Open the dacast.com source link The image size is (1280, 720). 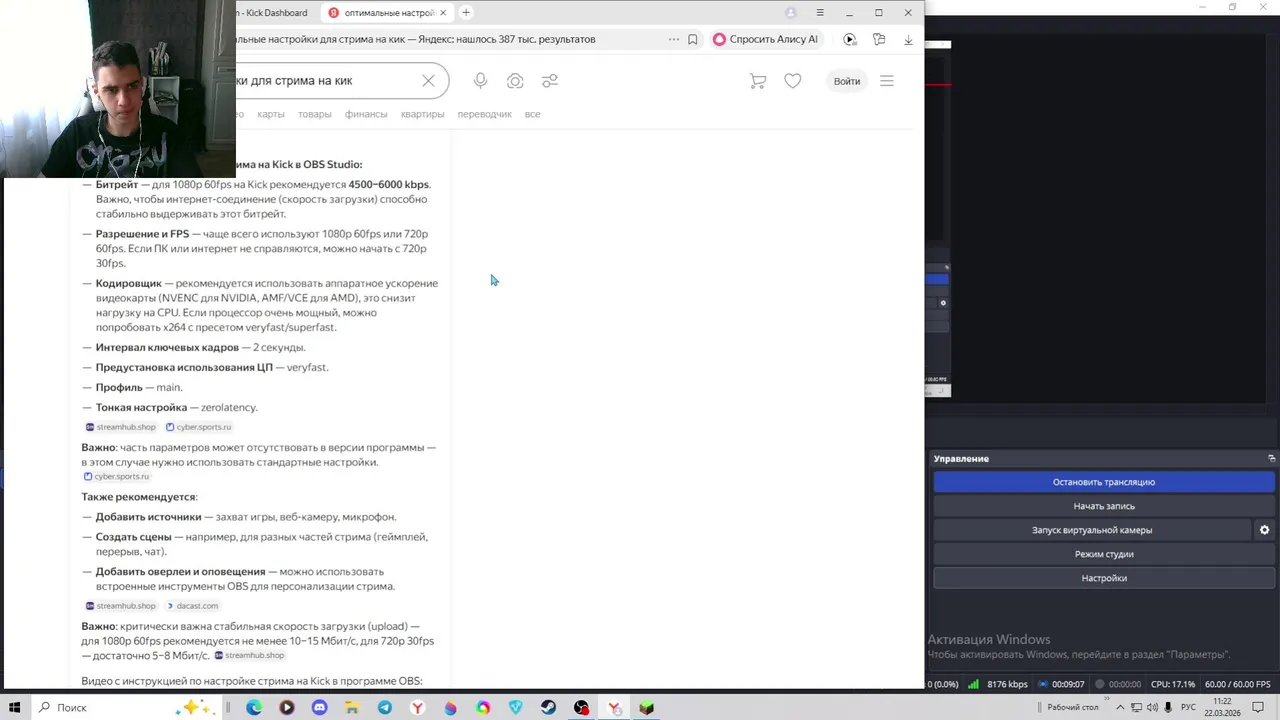tap(192, 606)
